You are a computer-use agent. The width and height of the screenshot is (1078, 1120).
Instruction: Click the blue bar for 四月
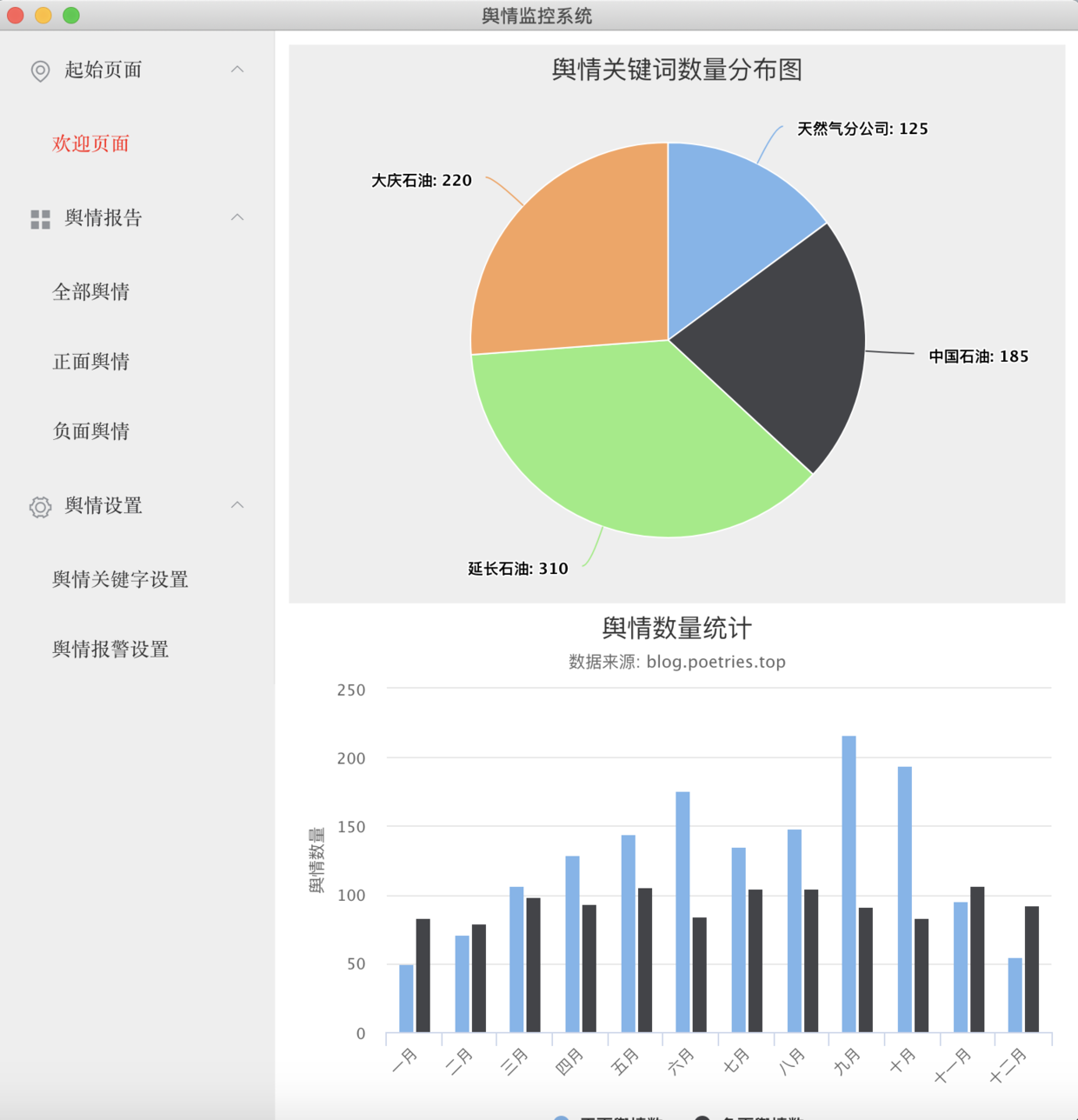pos(572,944)
